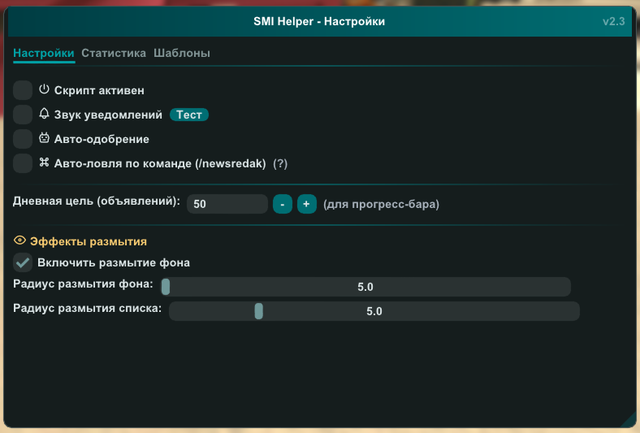Open the Шаблоны tab
The height and width of the screenshot is (433, 640).
(181, 53)
